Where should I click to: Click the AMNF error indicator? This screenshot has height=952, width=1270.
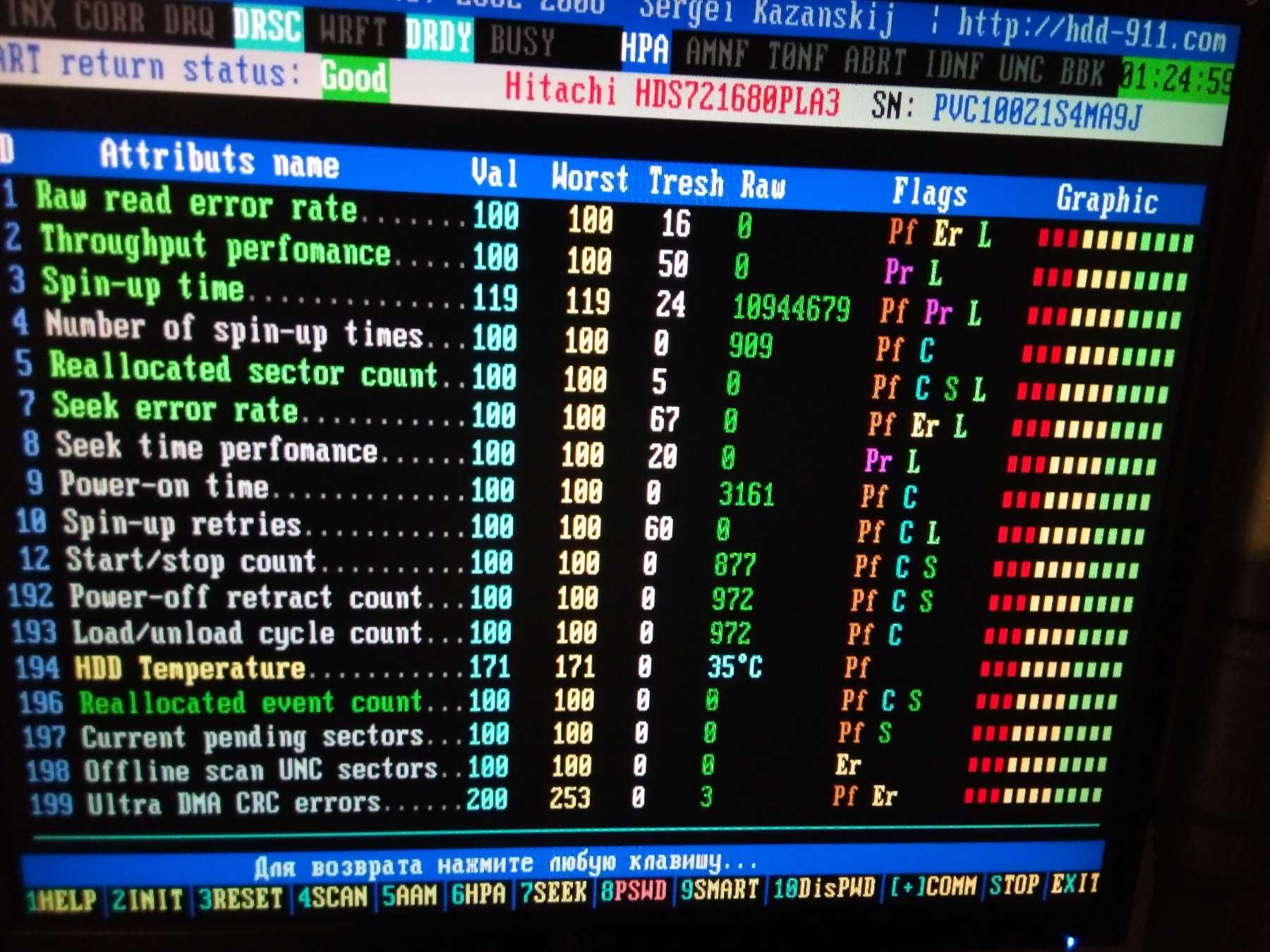pyautogui.click(x=716, y=52)
